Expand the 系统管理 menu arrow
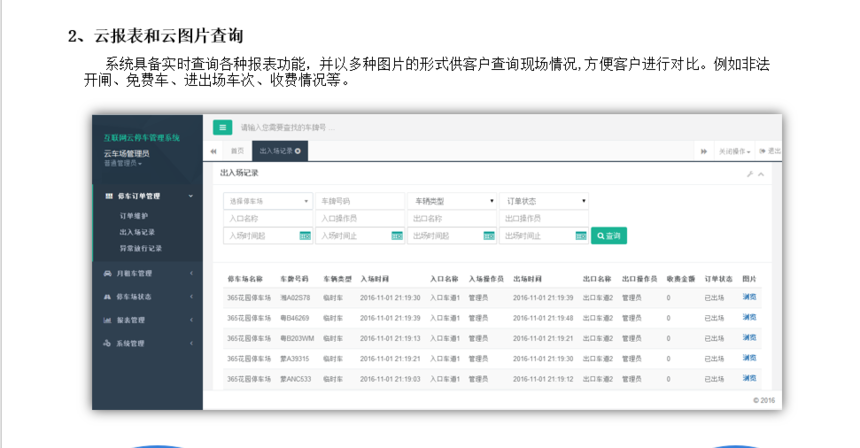 tap(191, 343)
